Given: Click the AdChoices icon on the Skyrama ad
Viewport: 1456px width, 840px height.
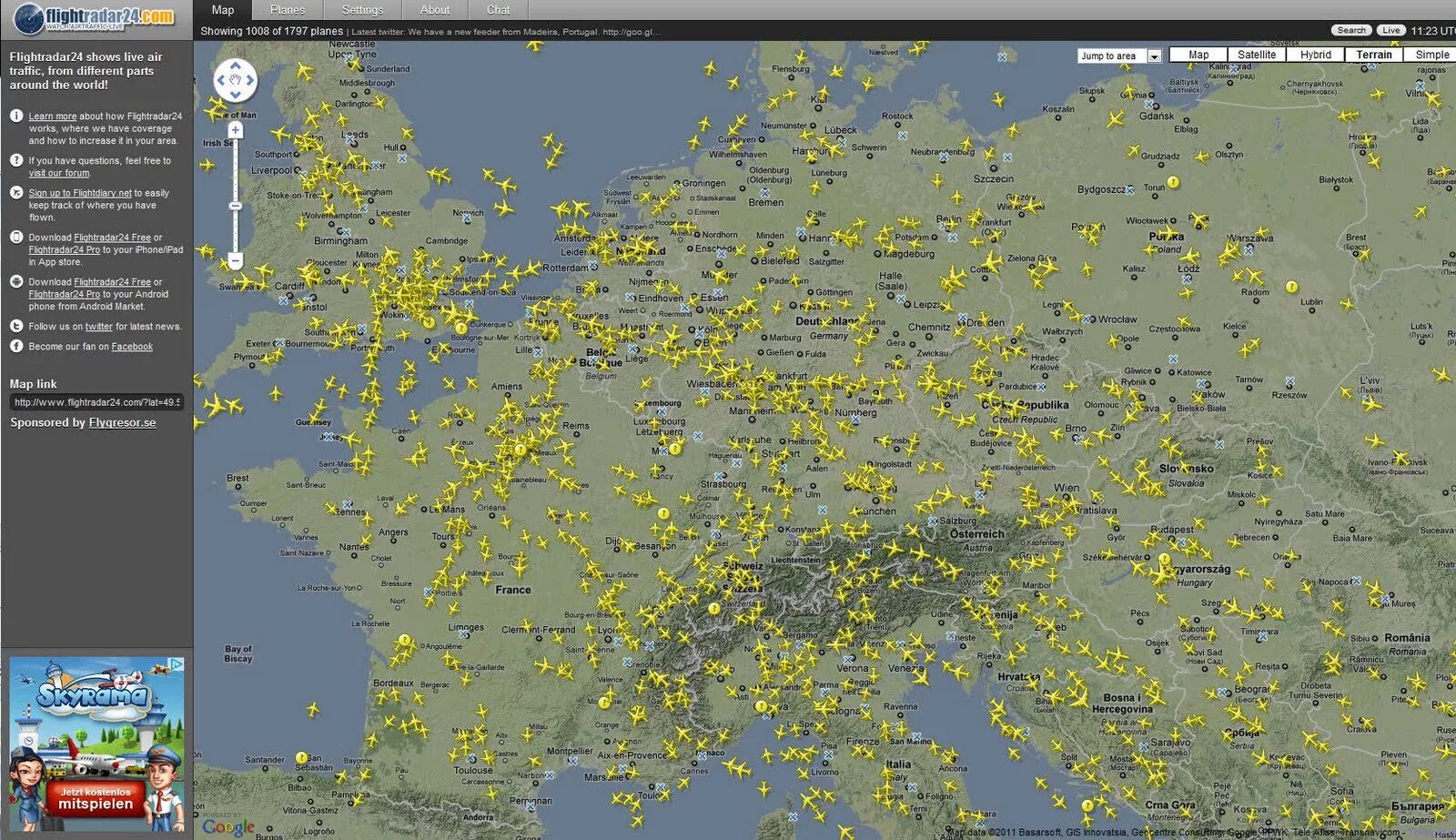Looking at the screenshot, I should tap(177, 664).
